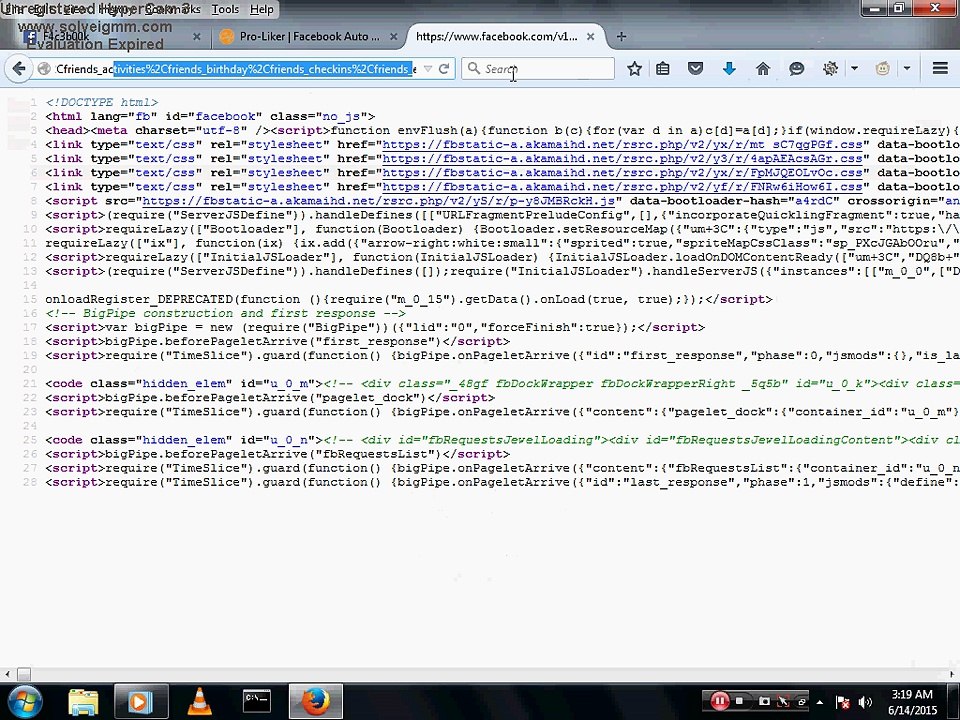Click the beforePageletArrive("pagelet_dock") line

pyautogui.click(x=270, y=399)
